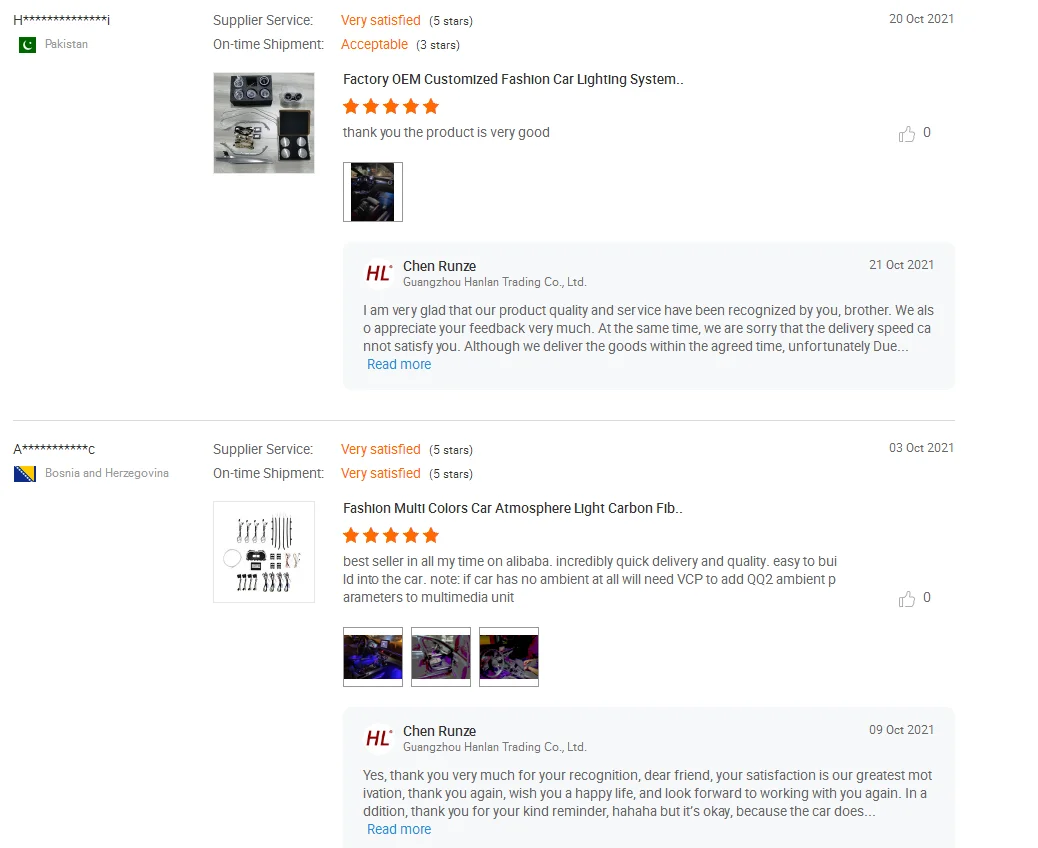Image resolution: width=1038 pixels, height=848 pixels.
Task: View the third steering wheel review photo
Action: pyautogui.click(x=509, y=657)
